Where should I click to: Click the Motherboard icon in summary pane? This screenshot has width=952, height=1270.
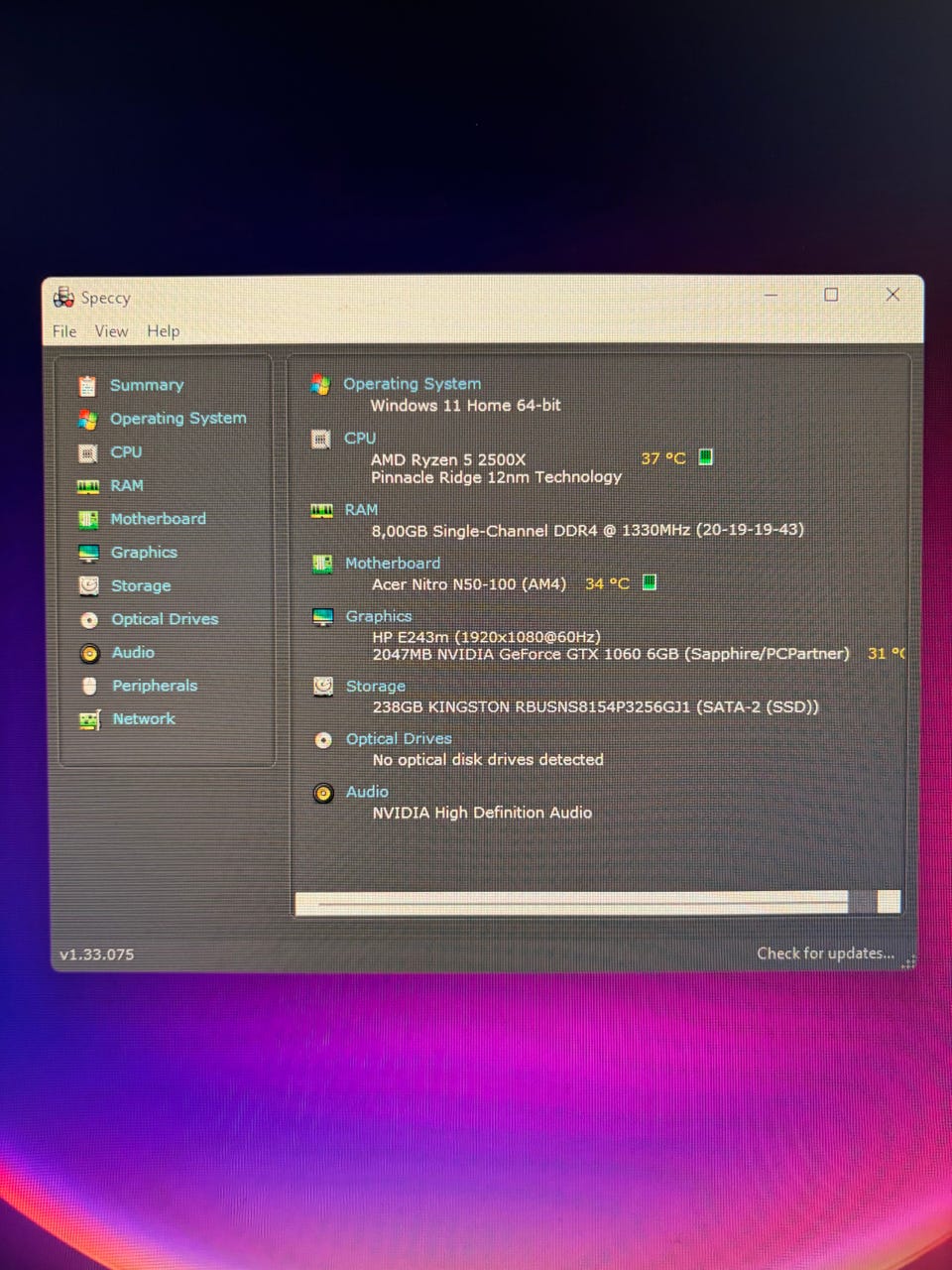click(322, 564)
